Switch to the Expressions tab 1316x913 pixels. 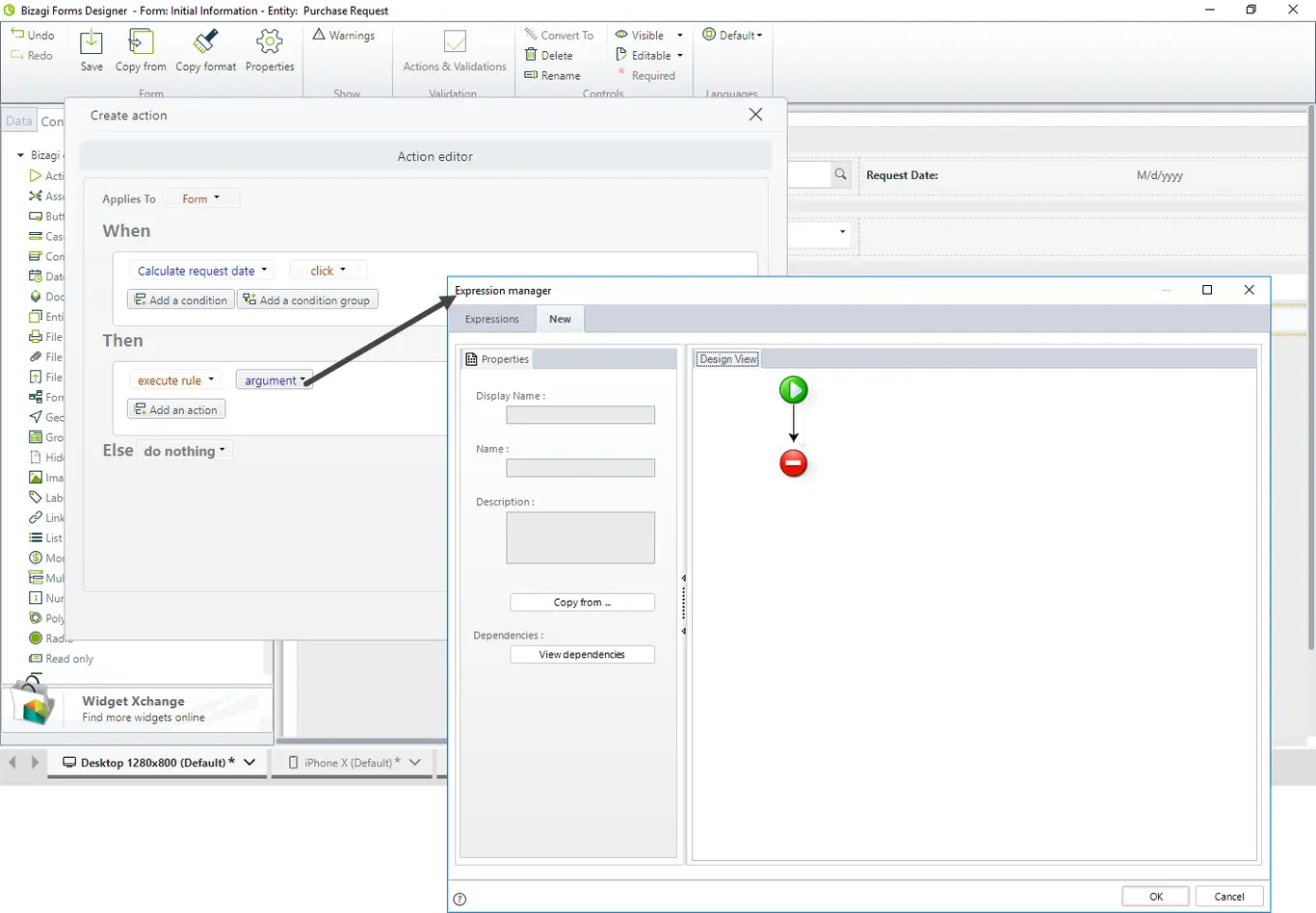coord(492,319)
